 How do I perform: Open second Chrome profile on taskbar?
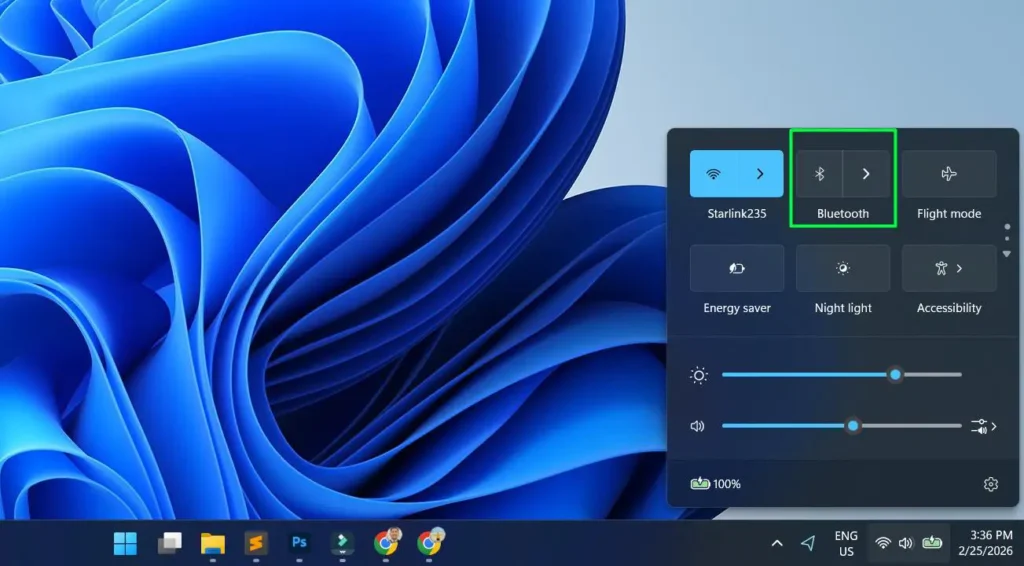tap(430, 542)
